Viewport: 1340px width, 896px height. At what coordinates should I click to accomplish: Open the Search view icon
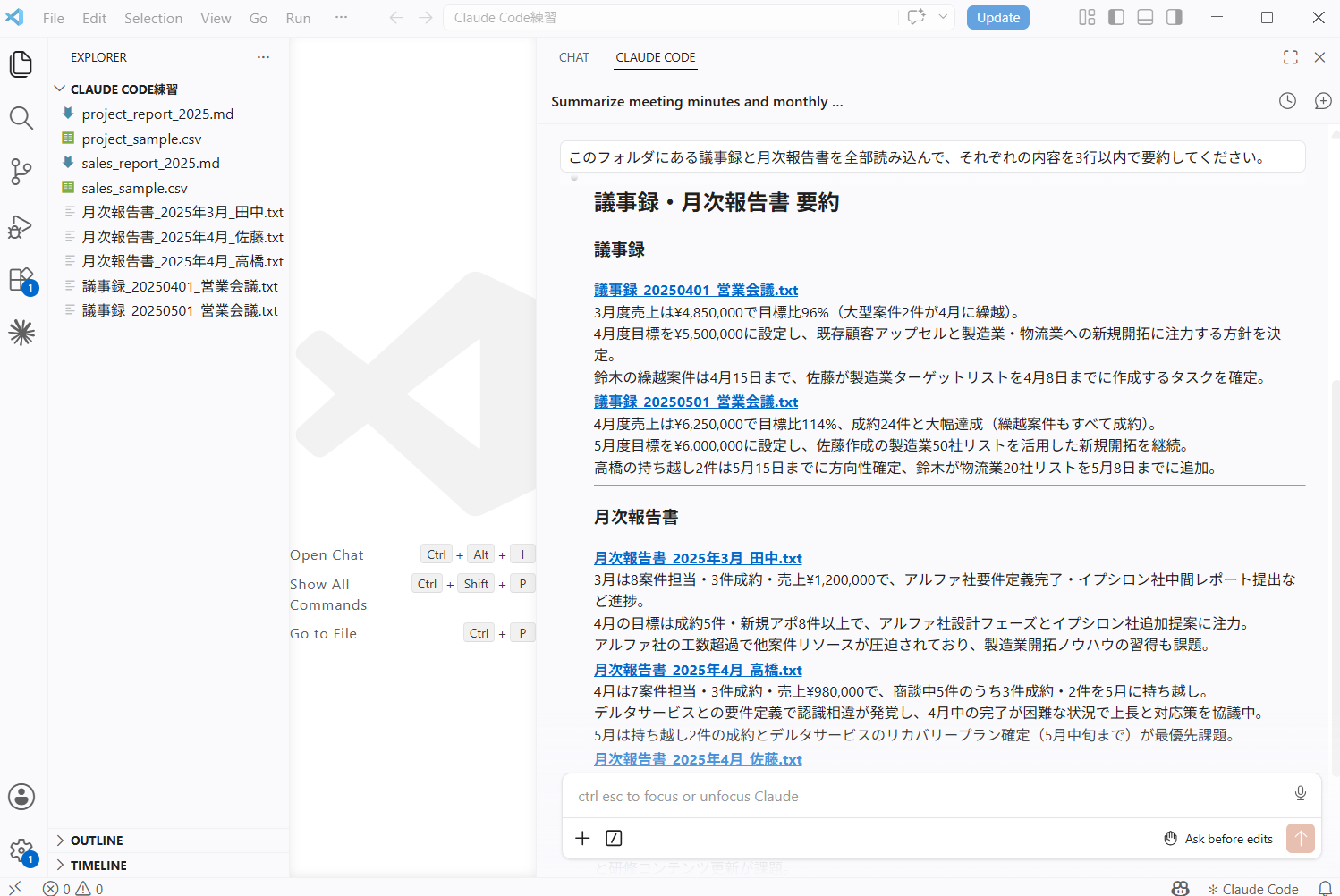[x=21, y=118]
